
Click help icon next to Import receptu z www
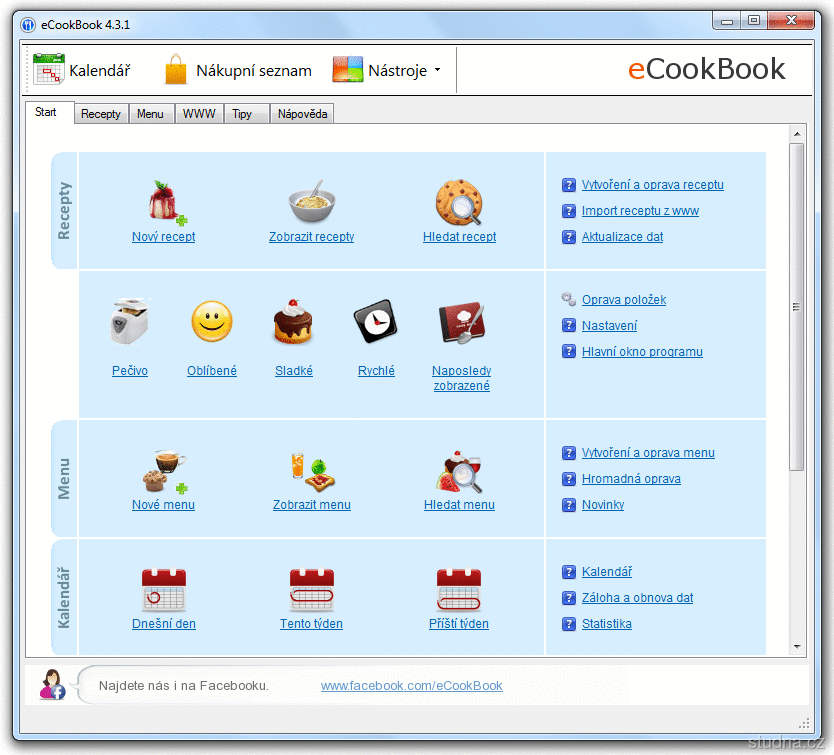569,211
